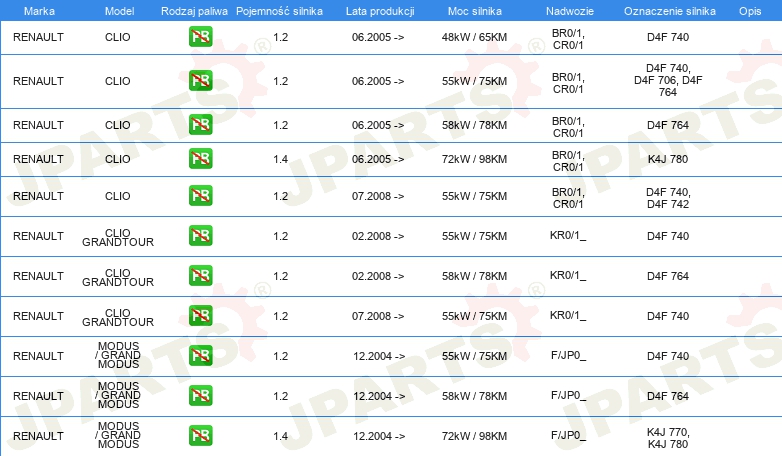Click CLIO GRANDTOUR in the 58kW / 78KM row

118,277
